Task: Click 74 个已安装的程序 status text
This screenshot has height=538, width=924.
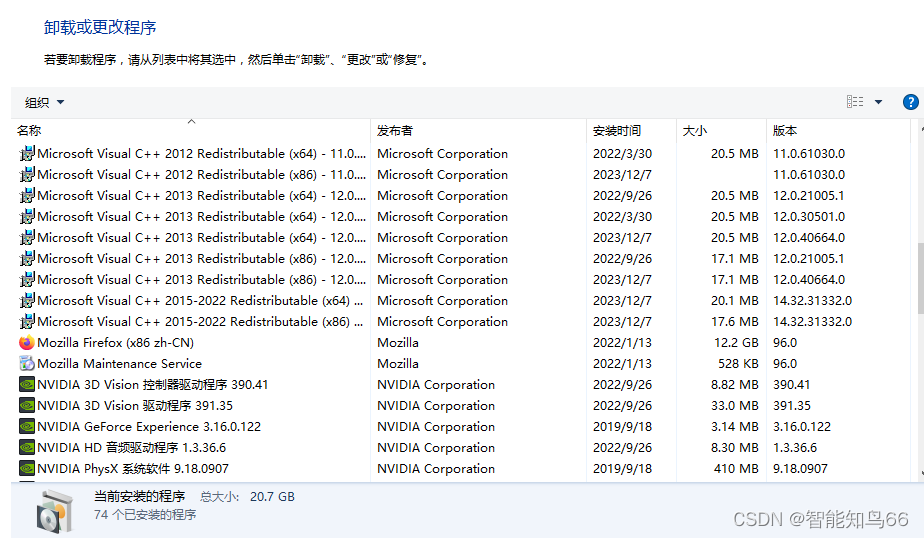Action: tap(145, 514)
